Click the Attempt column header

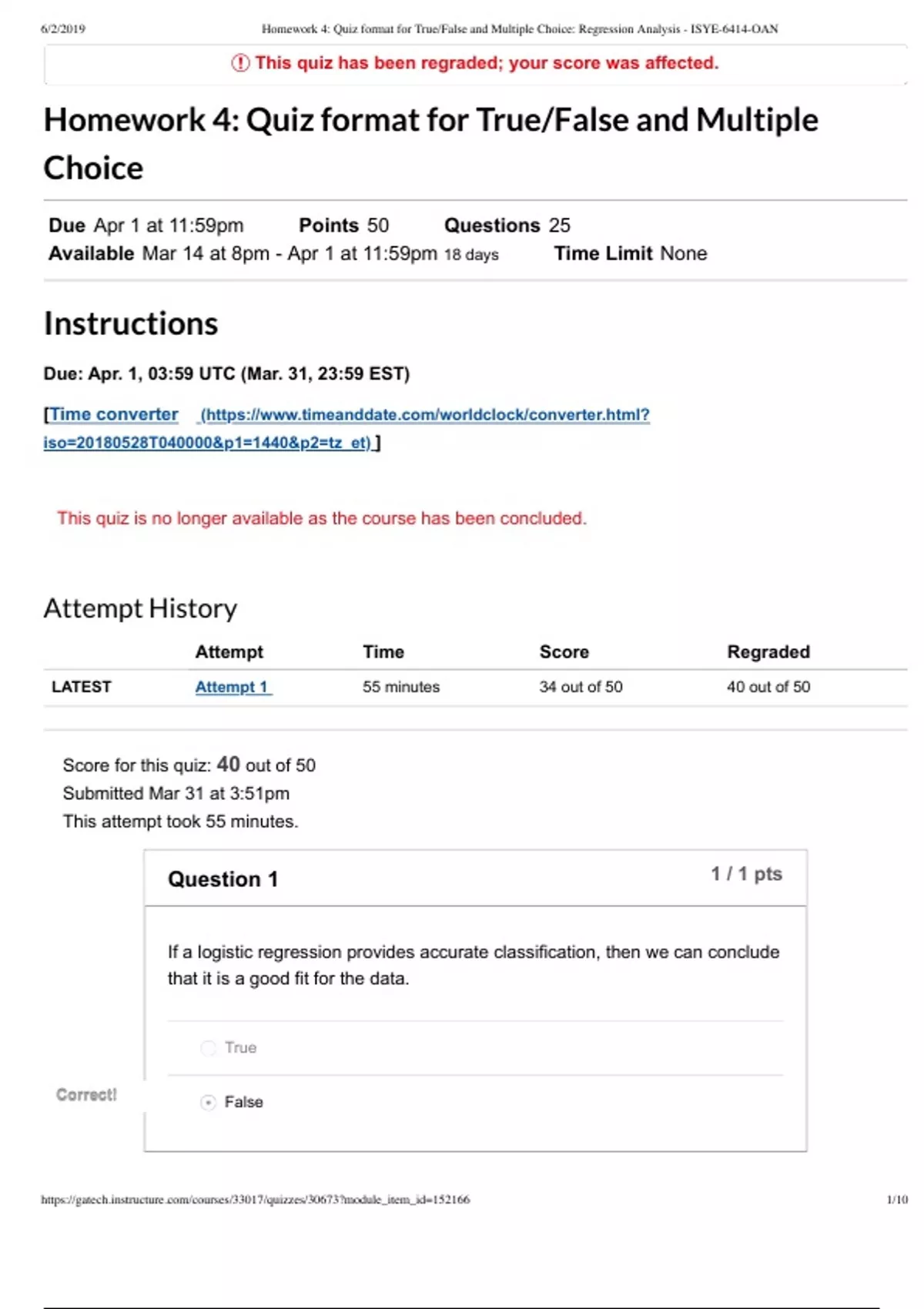[x=229, y=652]
